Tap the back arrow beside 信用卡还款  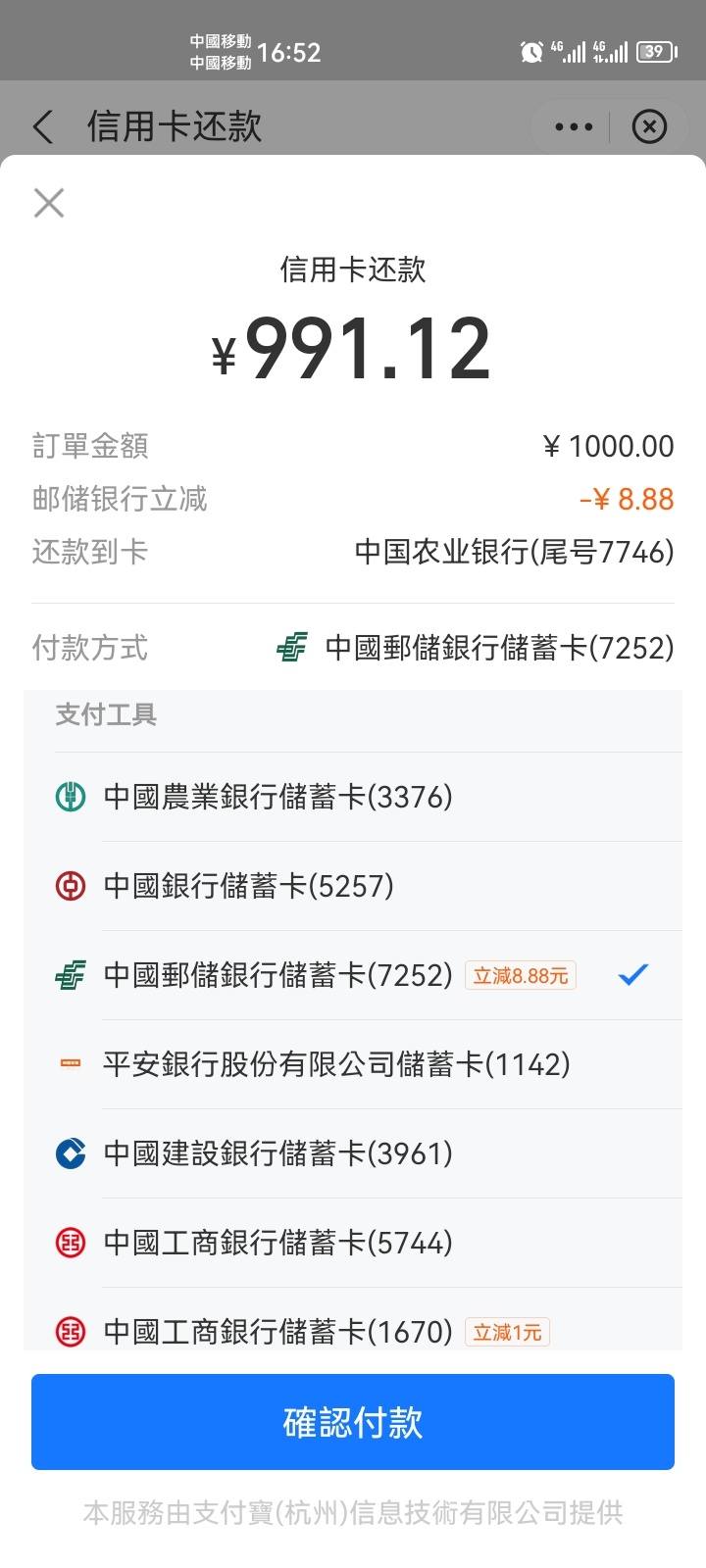click(x=42, y=127)
